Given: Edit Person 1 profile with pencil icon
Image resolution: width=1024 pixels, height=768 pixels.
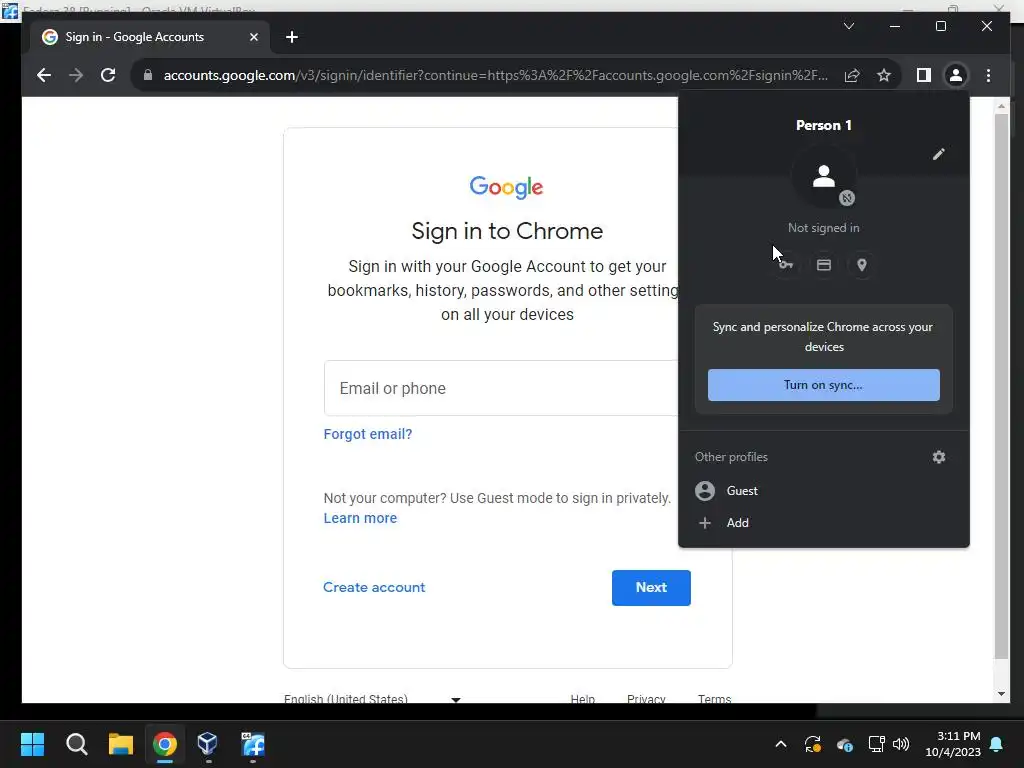Looking at the screenshot, I should [x=938, y=154].
